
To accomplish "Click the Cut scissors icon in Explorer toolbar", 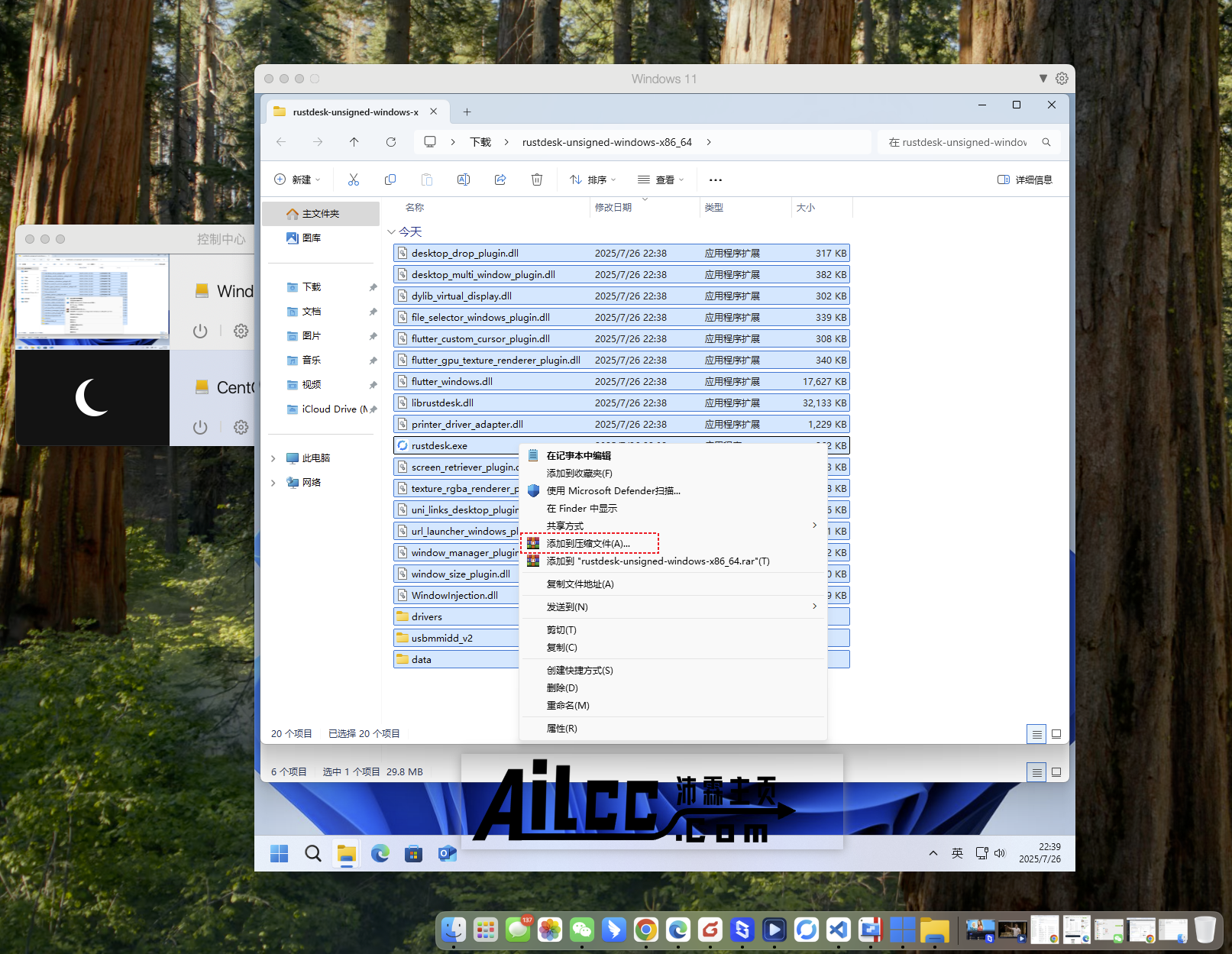I will tap(353, 179).
